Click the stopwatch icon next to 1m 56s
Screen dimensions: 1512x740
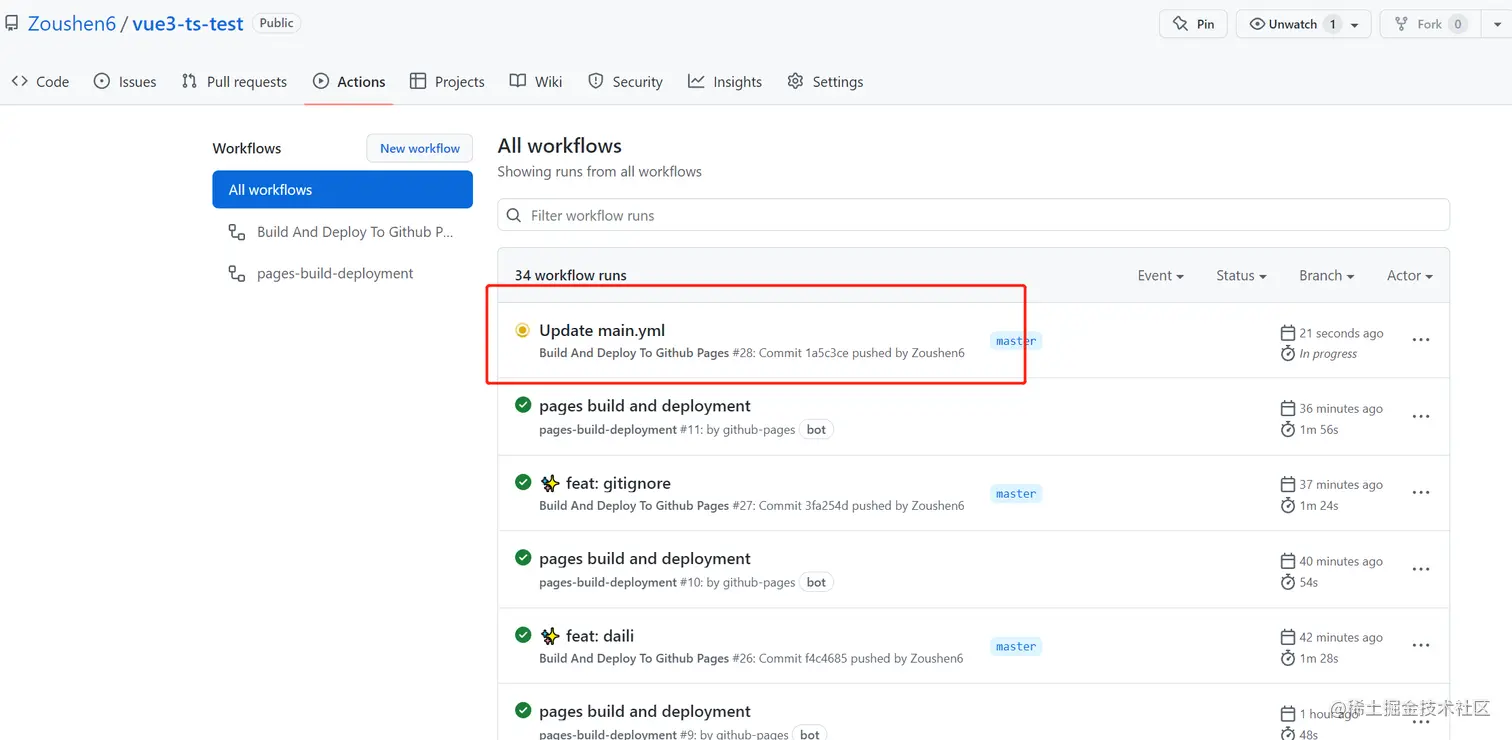(x=1288, y=430)
